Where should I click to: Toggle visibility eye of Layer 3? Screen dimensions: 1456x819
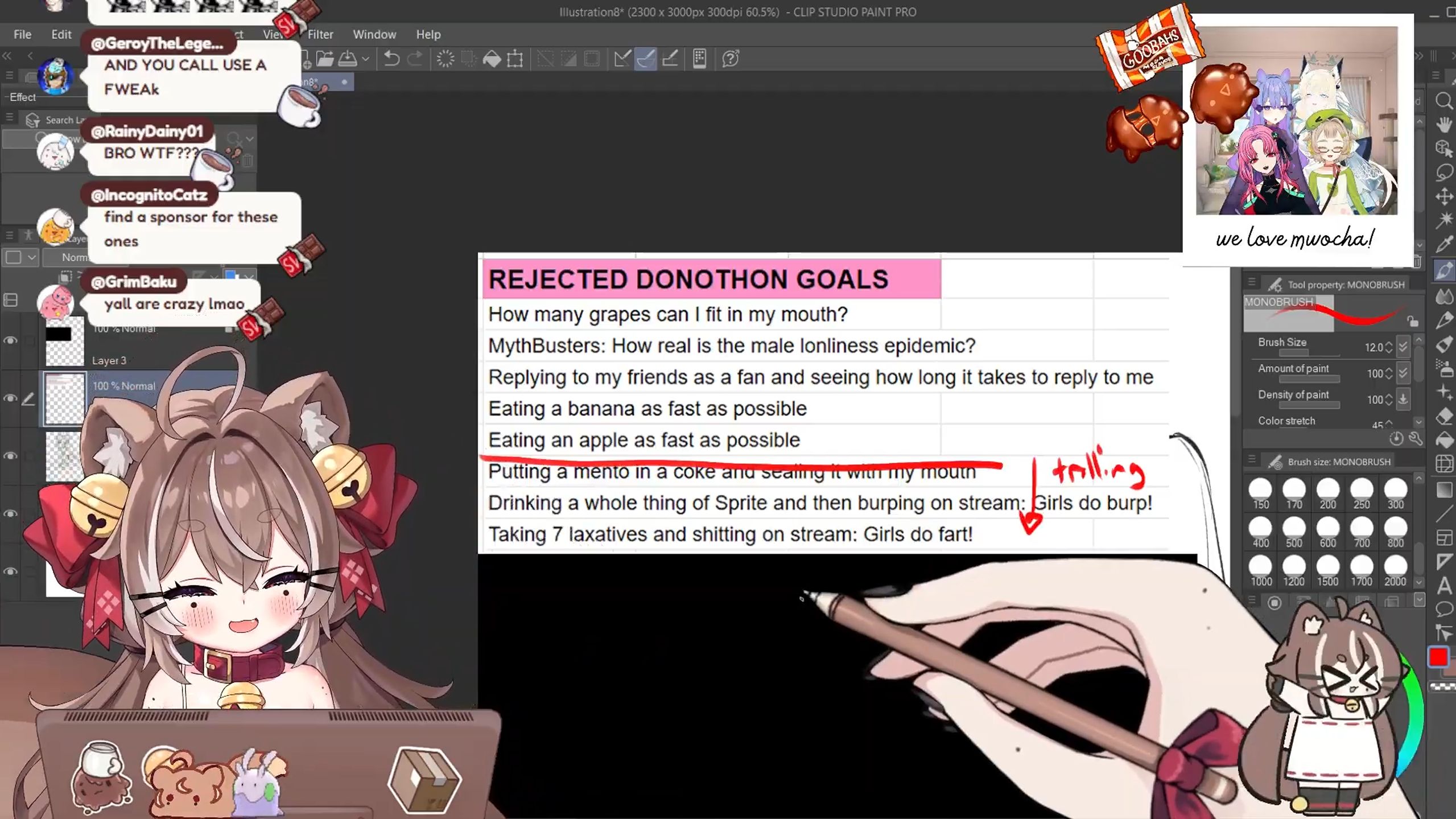coord(10,341)
